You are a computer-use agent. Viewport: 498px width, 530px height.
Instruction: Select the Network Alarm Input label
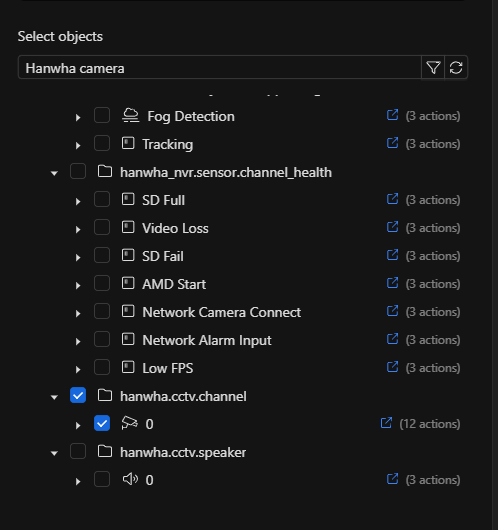(x=207, y=340)
